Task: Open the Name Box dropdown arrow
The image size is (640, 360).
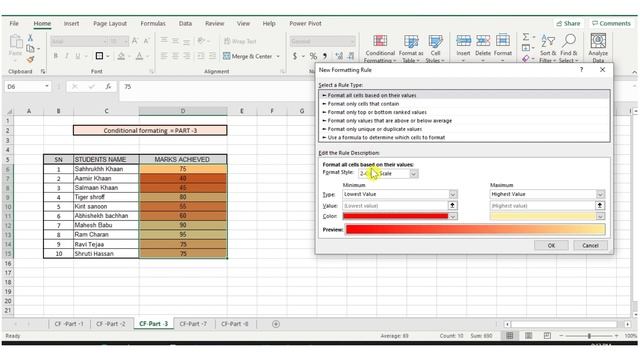Action: click(x=47, y=87)
